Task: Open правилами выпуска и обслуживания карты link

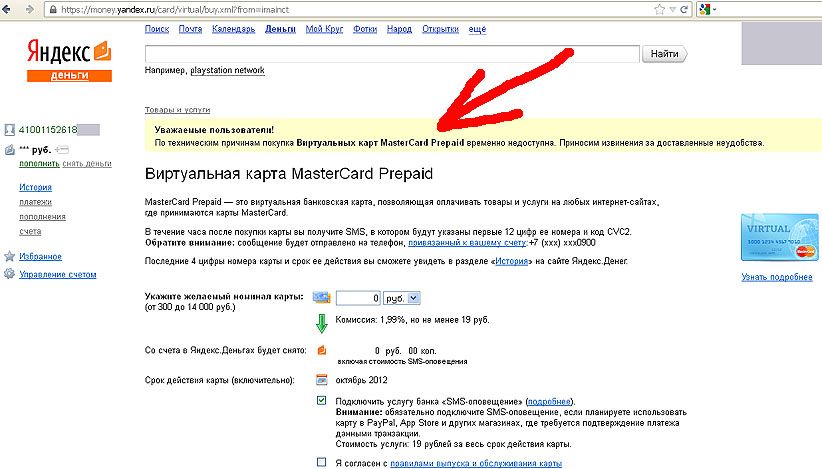Action: 476,463
